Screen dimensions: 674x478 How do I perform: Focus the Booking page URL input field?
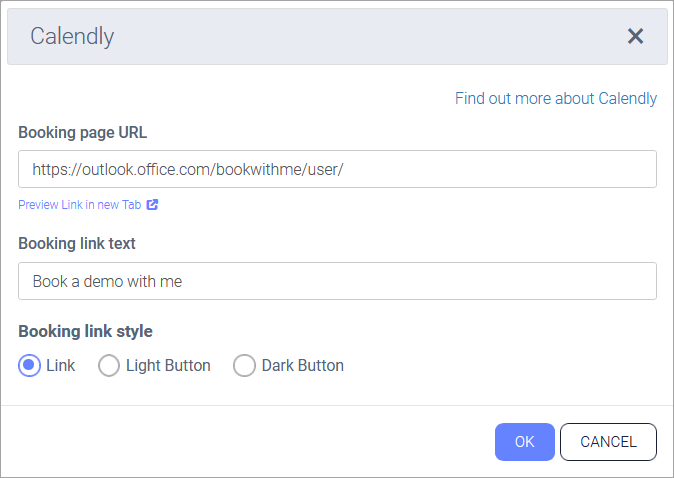(x=337, y=169)
